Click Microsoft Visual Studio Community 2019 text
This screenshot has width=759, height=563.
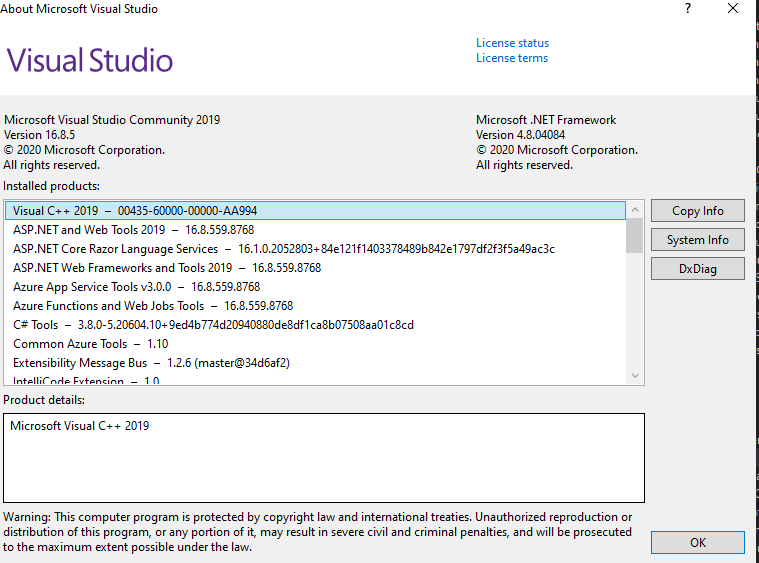(112, 120)
